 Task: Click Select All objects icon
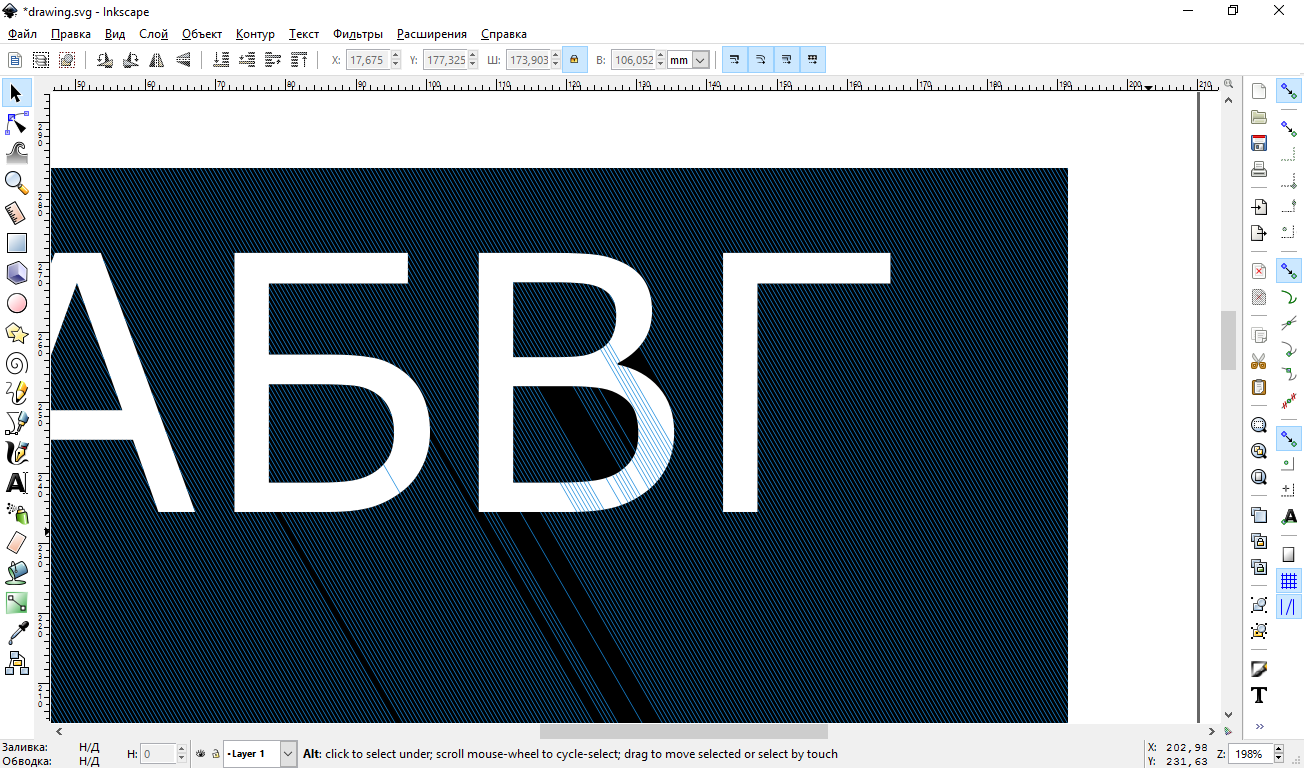click(15, 60)
